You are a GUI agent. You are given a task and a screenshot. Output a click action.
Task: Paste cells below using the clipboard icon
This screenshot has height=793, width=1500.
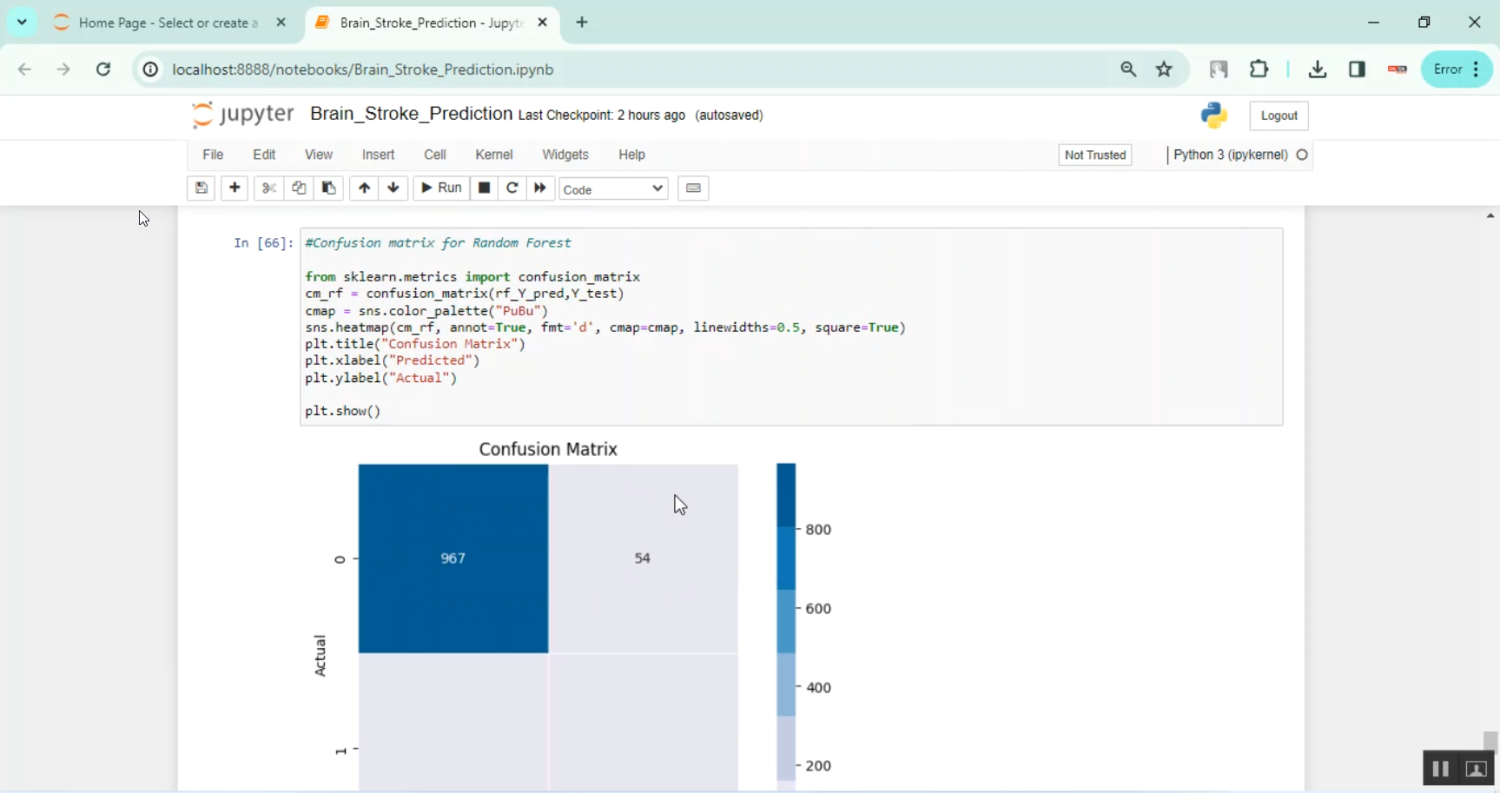point(328,188)
